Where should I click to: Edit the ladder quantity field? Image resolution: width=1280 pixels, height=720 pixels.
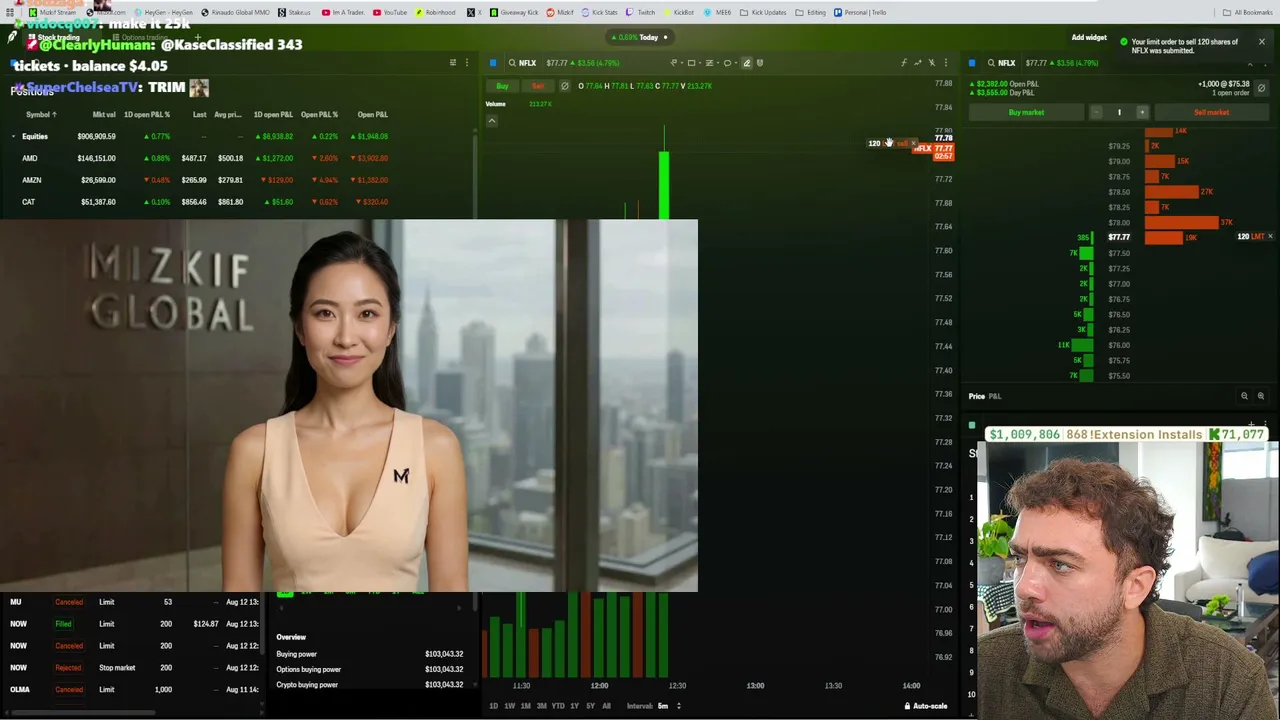tap(1119, 113)
